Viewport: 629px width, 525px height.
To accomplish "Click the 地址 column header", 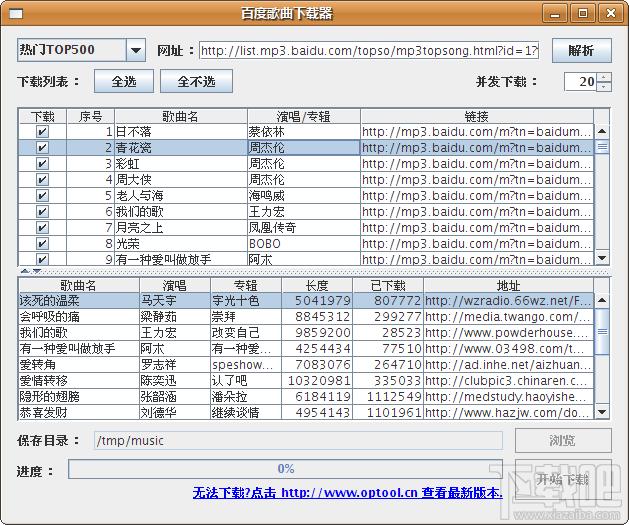I will 508,285.
